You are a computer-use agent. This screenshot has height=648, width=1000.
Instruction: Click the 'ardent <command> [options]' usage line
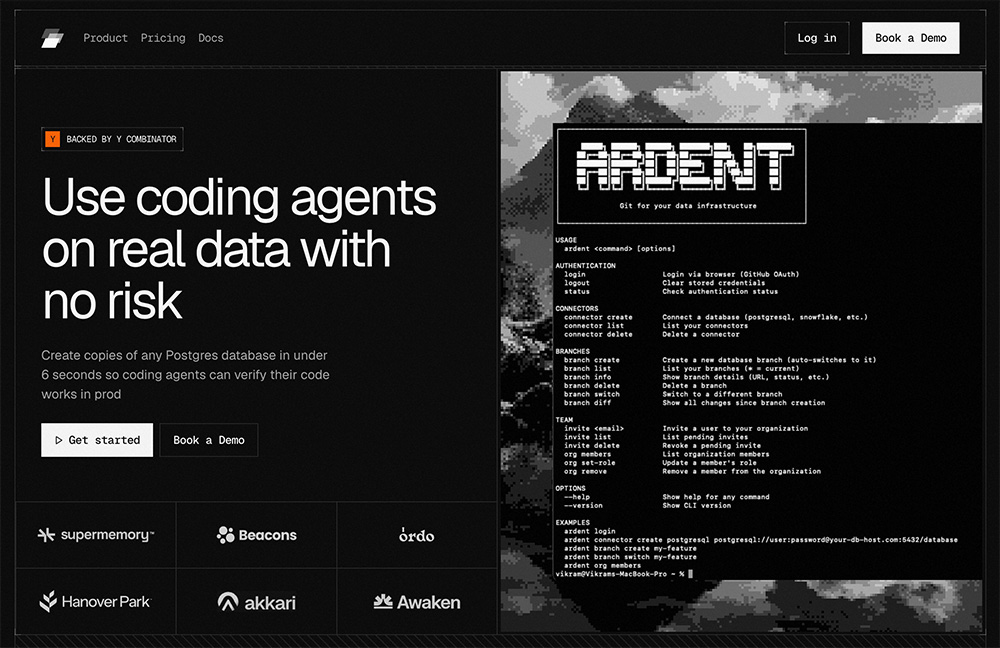619,249
